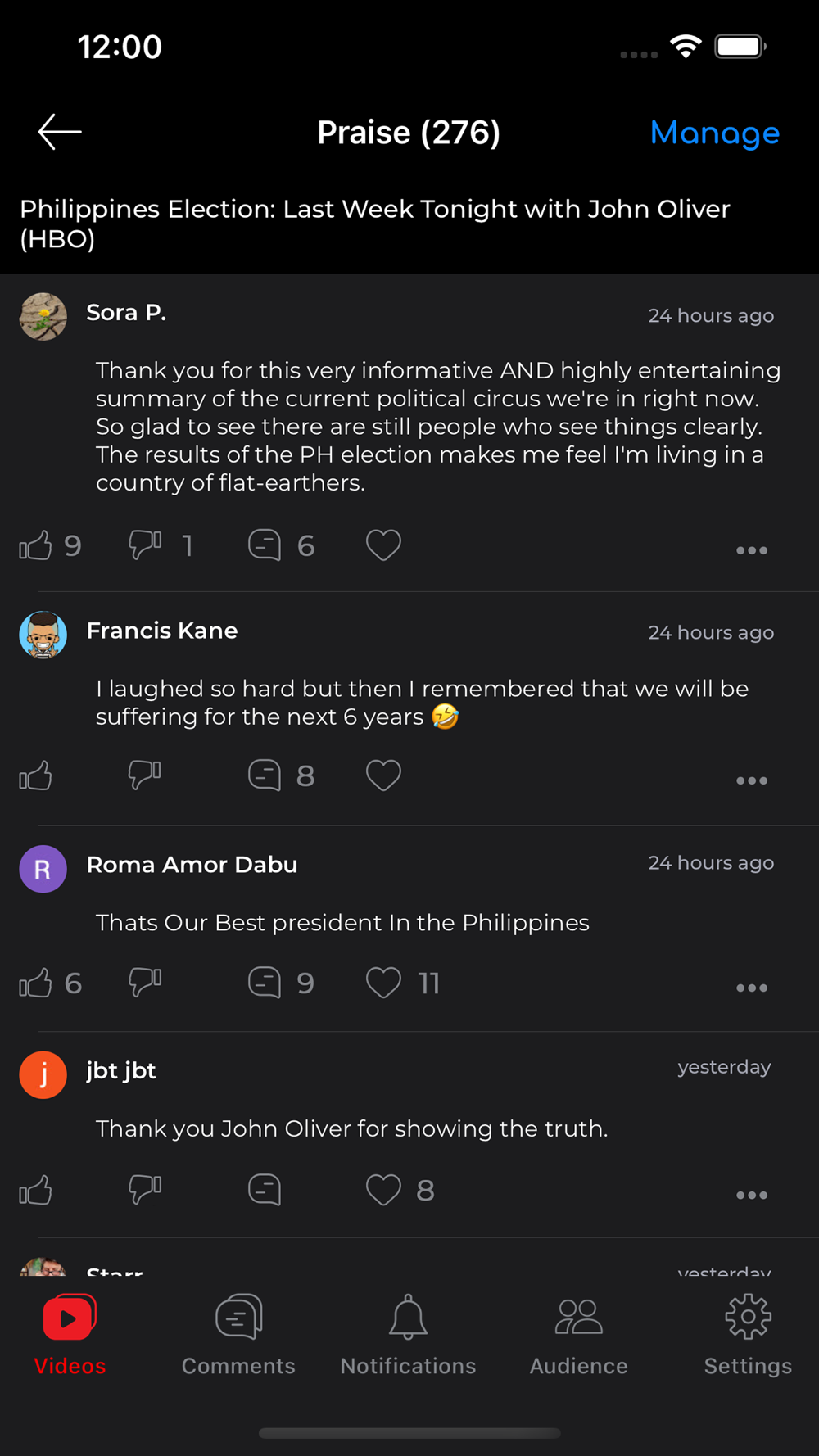819x1456 pixels.
Task: Dislike Sora P.'s comment with thumbs down
Action: 145,545
